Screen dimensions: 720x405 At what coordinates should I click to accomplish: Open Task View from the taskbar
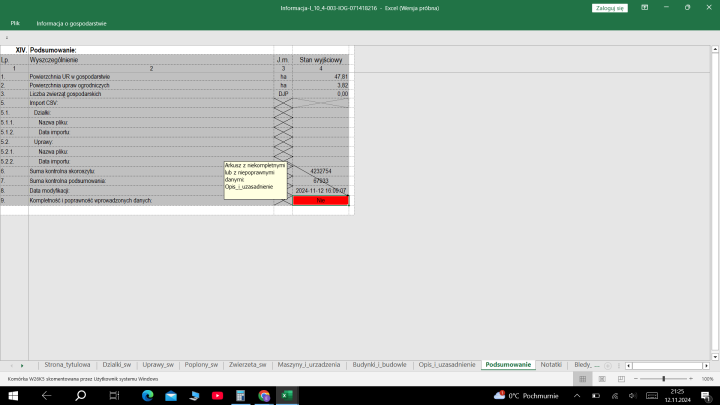click(x=115, y=395)
